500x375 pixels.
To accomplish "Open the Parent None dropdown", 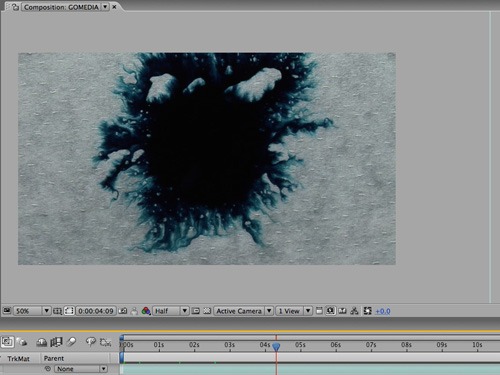I will pos(81,369).
